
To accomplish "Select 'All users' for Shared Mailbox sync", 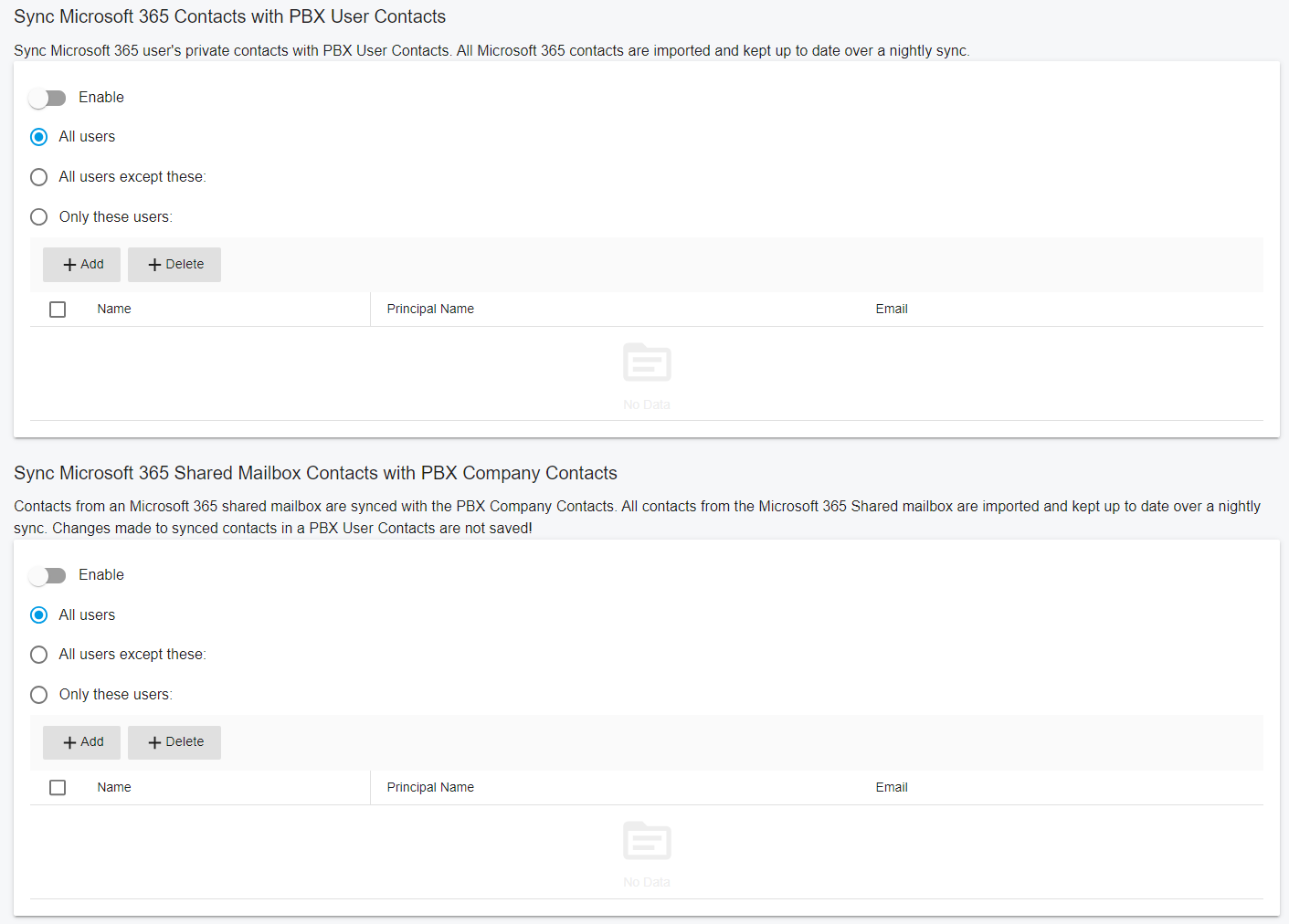I will (x=39, y=615).
